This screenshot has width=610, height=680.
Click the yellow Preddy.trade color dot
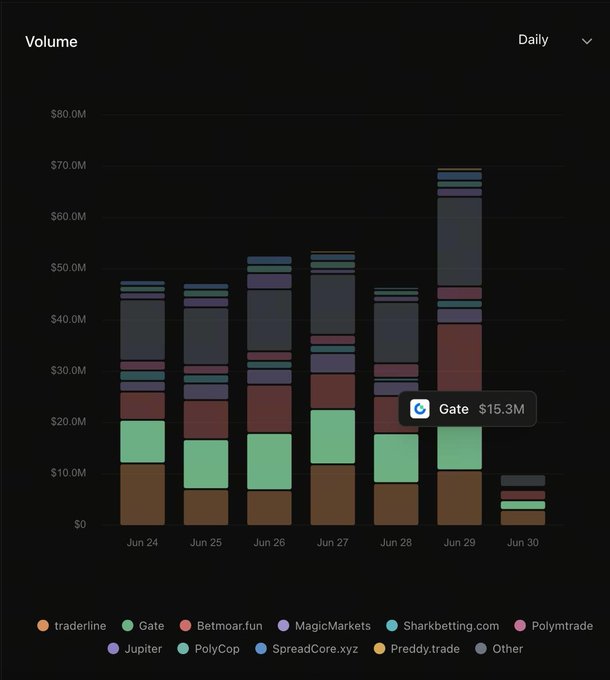coord(379,648)
